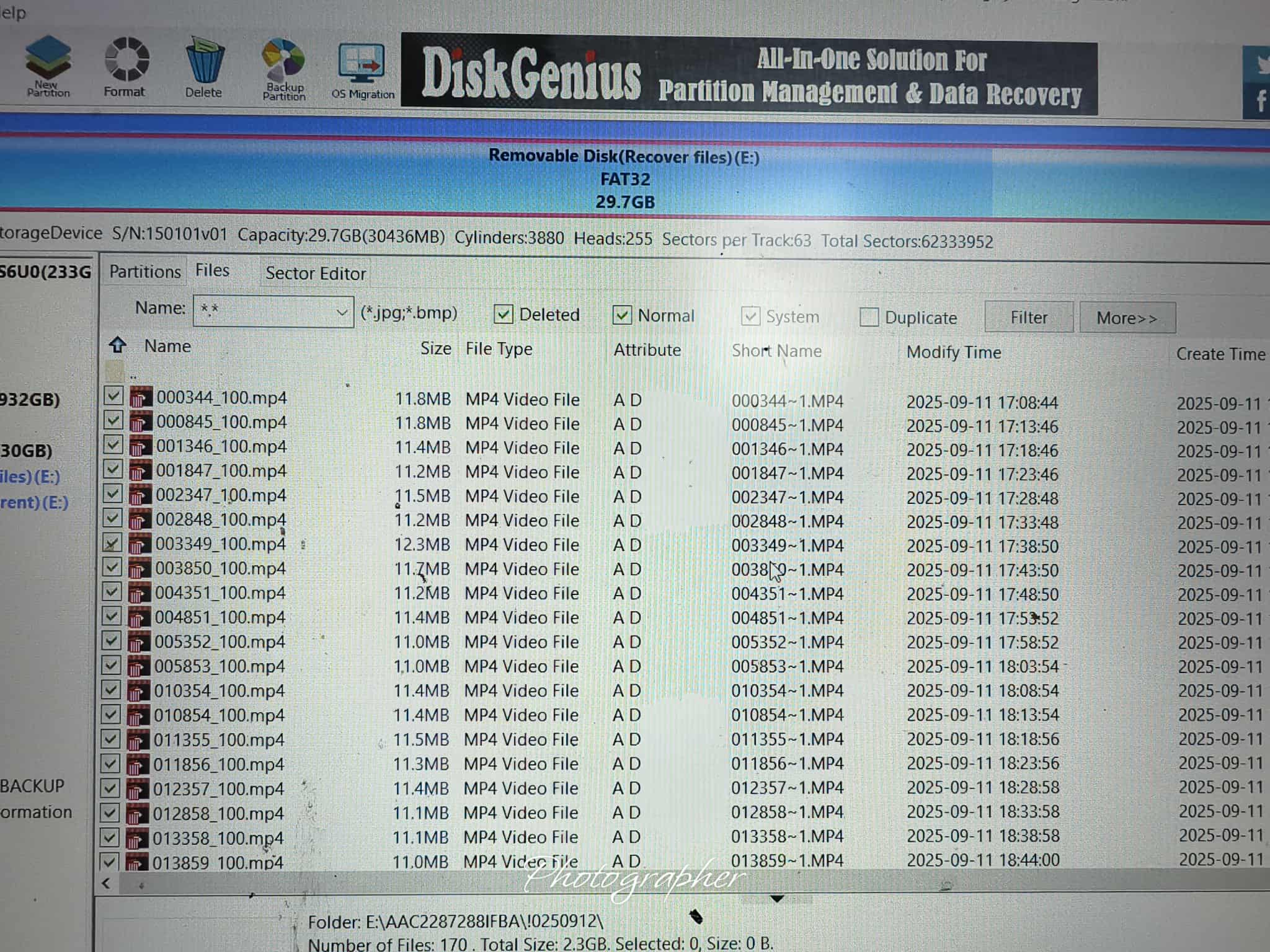The image size is (1270, 952).
Task: Go up one folder with arrow icon
Action: pos(117,345)
